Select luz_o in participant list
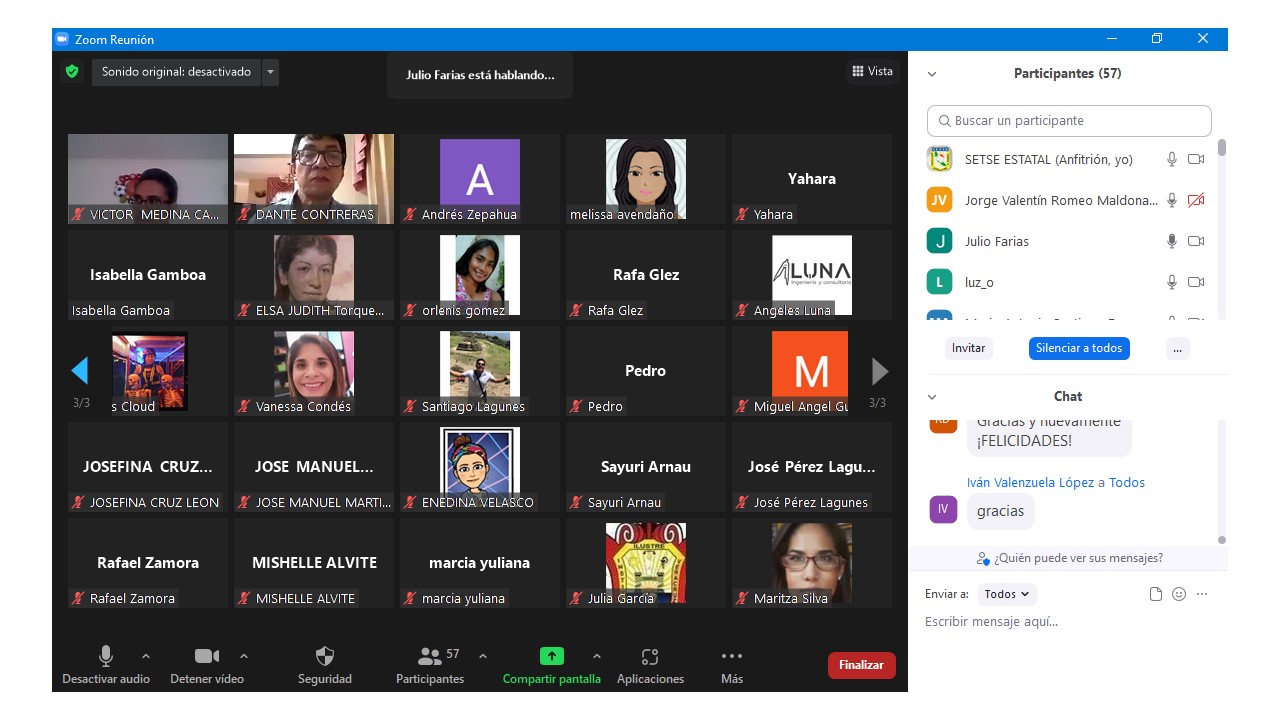 [x=1068, y=282]
